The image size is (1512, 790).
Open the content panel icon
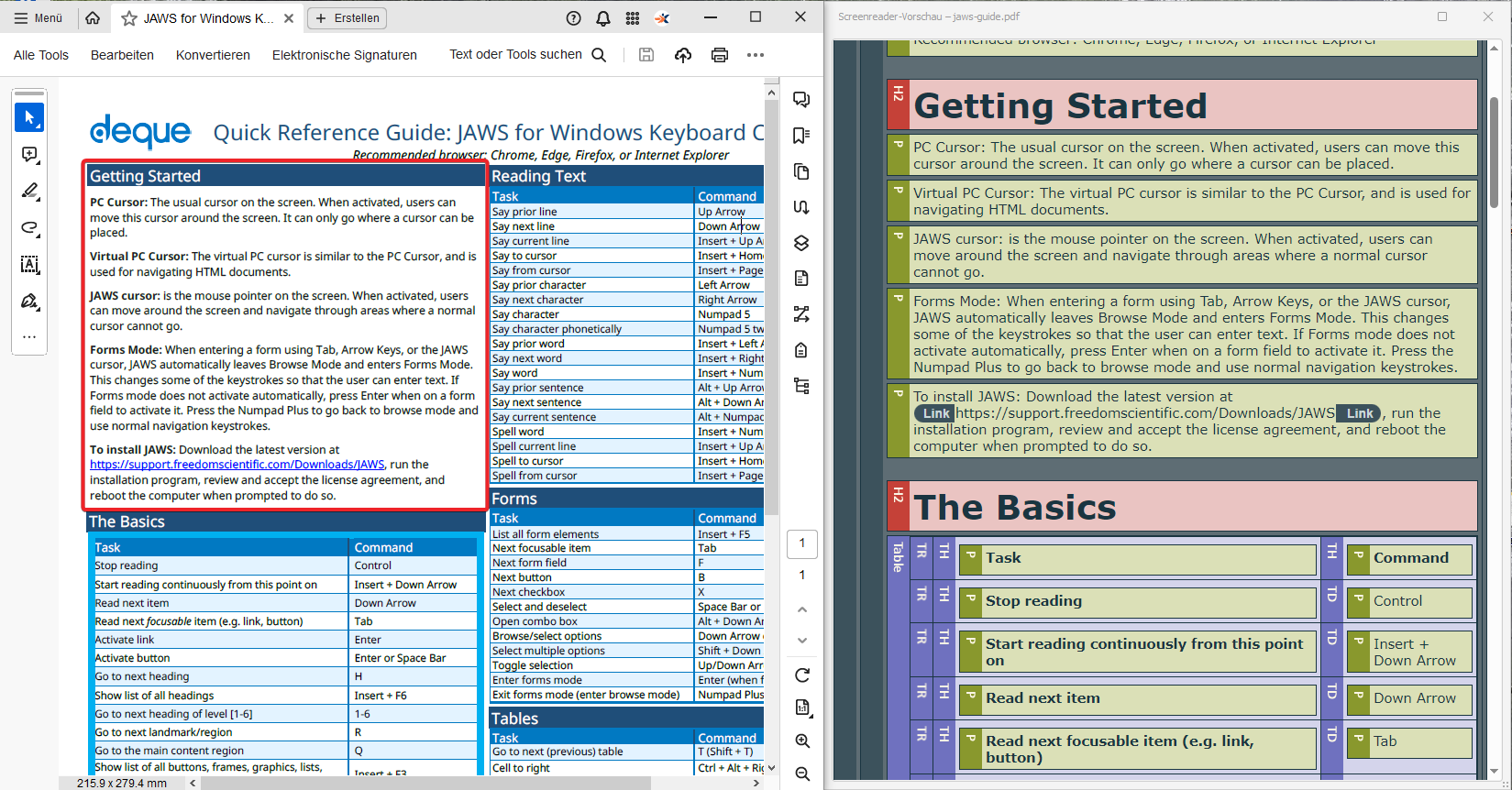coord(801,279)
